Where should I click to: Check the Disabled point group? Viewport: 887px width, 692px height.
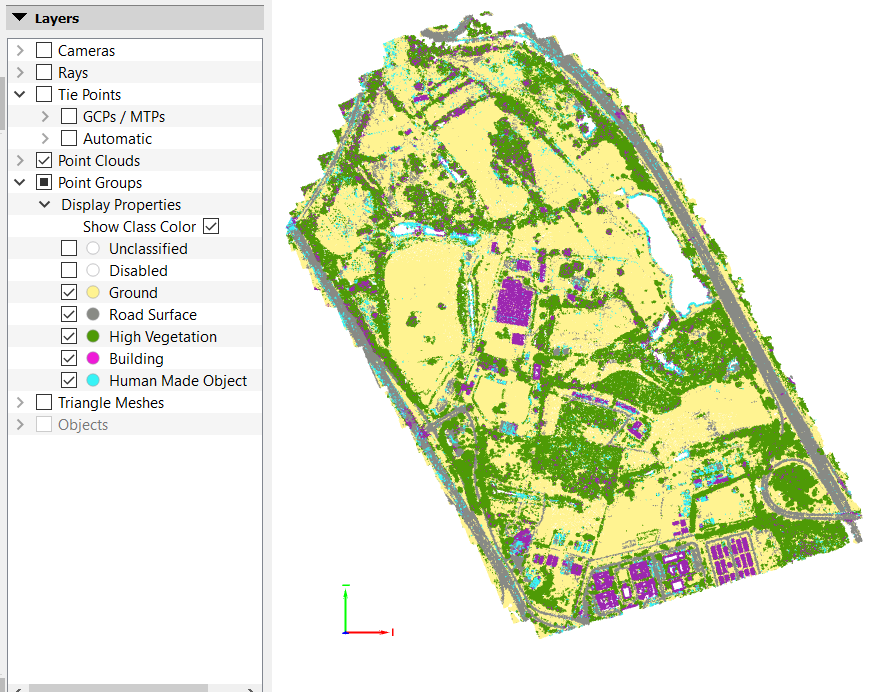(69, 270)
